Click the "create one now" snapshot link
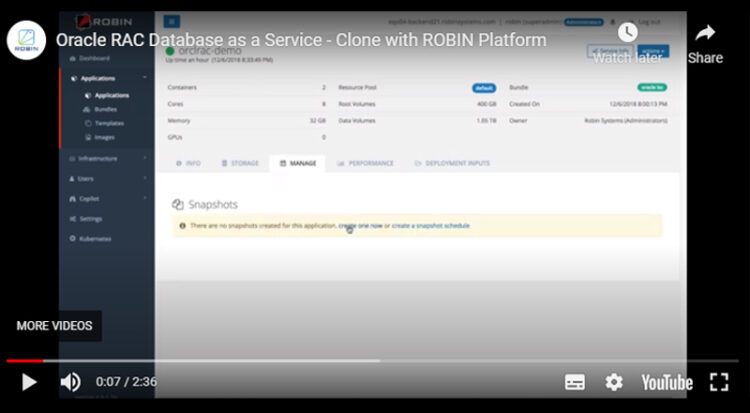Image resolution: width=750 pixels, height=413 pixels. click(x=361, y=226)
